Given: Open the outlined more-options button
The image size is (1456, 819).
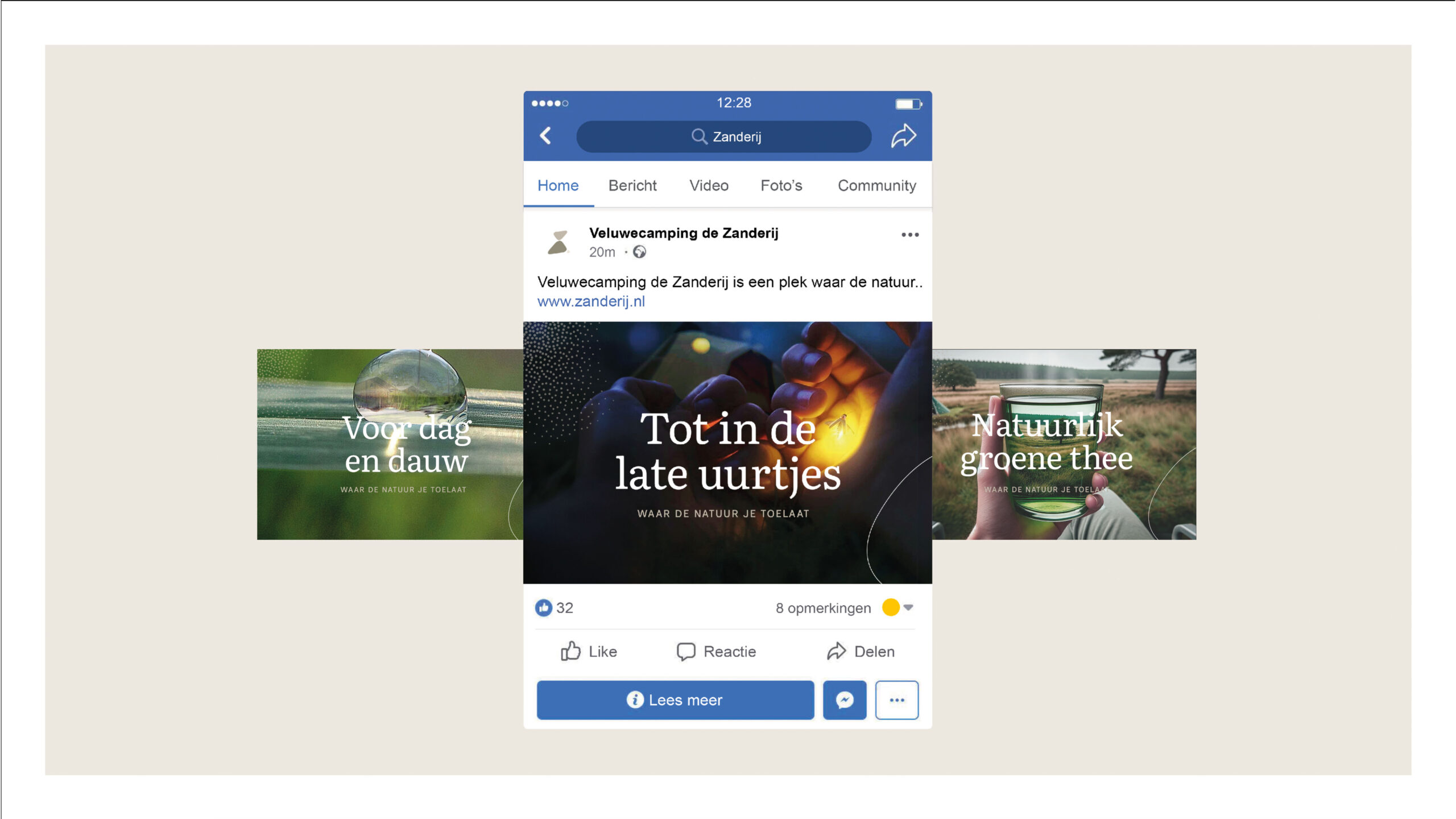Looking at the screenshot, I should [x=897, y=700].
